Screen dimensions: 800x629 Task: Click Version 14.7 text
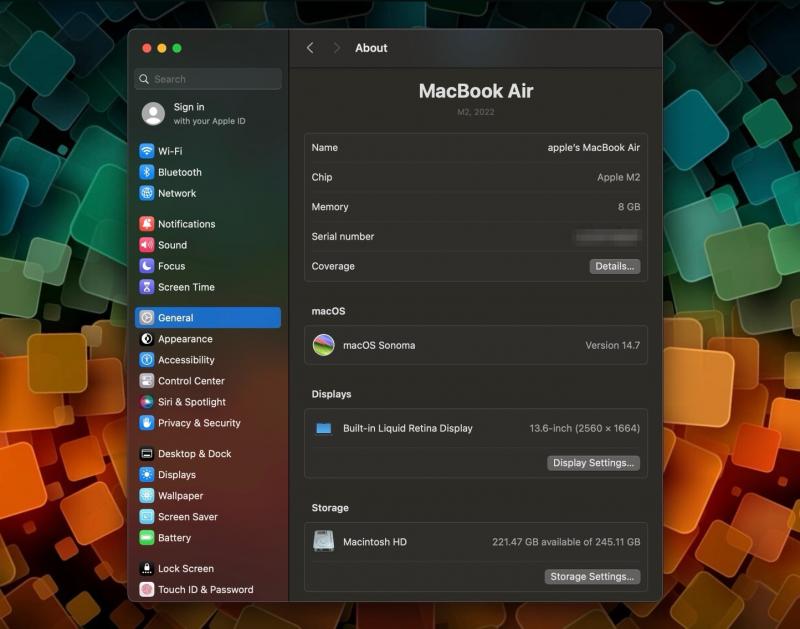pyautogui.click(x=612, y=345)
